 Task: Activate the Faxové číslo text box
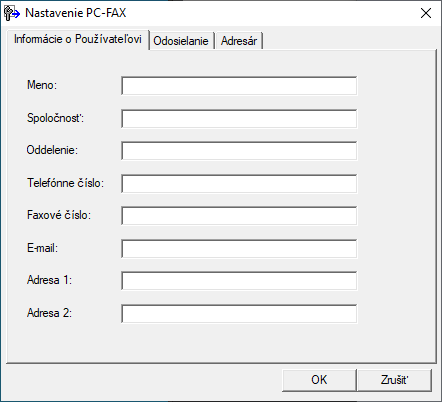point(239,216)
